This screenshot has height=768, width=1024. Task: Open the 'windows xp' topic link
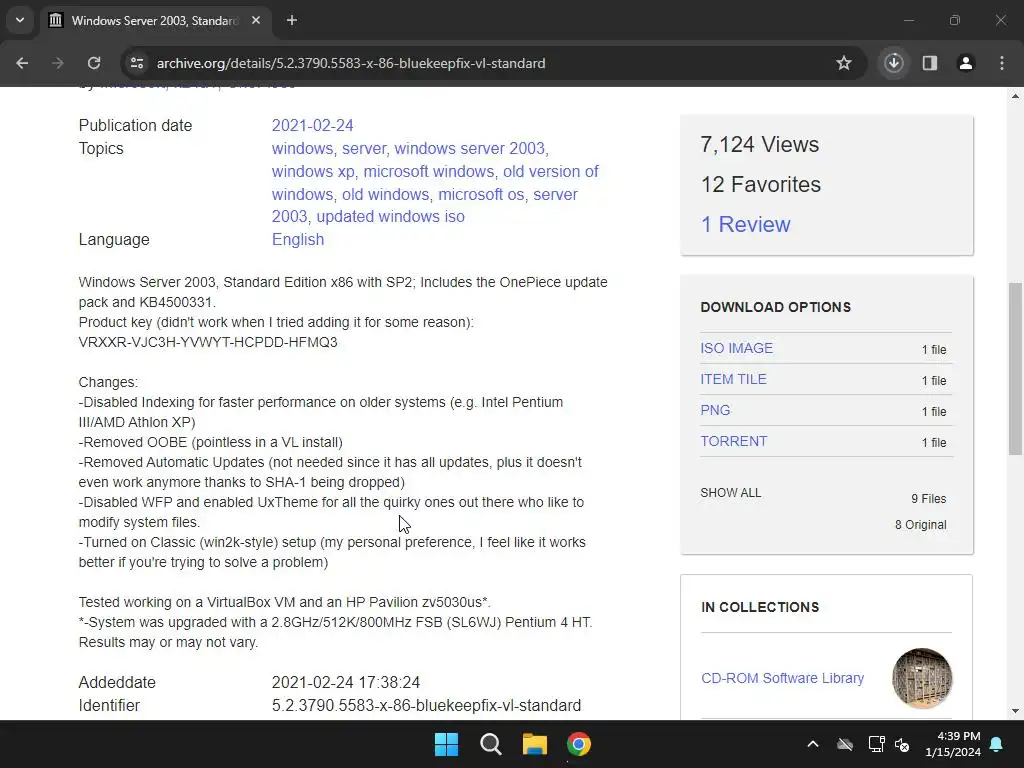(x=313, y=171)
